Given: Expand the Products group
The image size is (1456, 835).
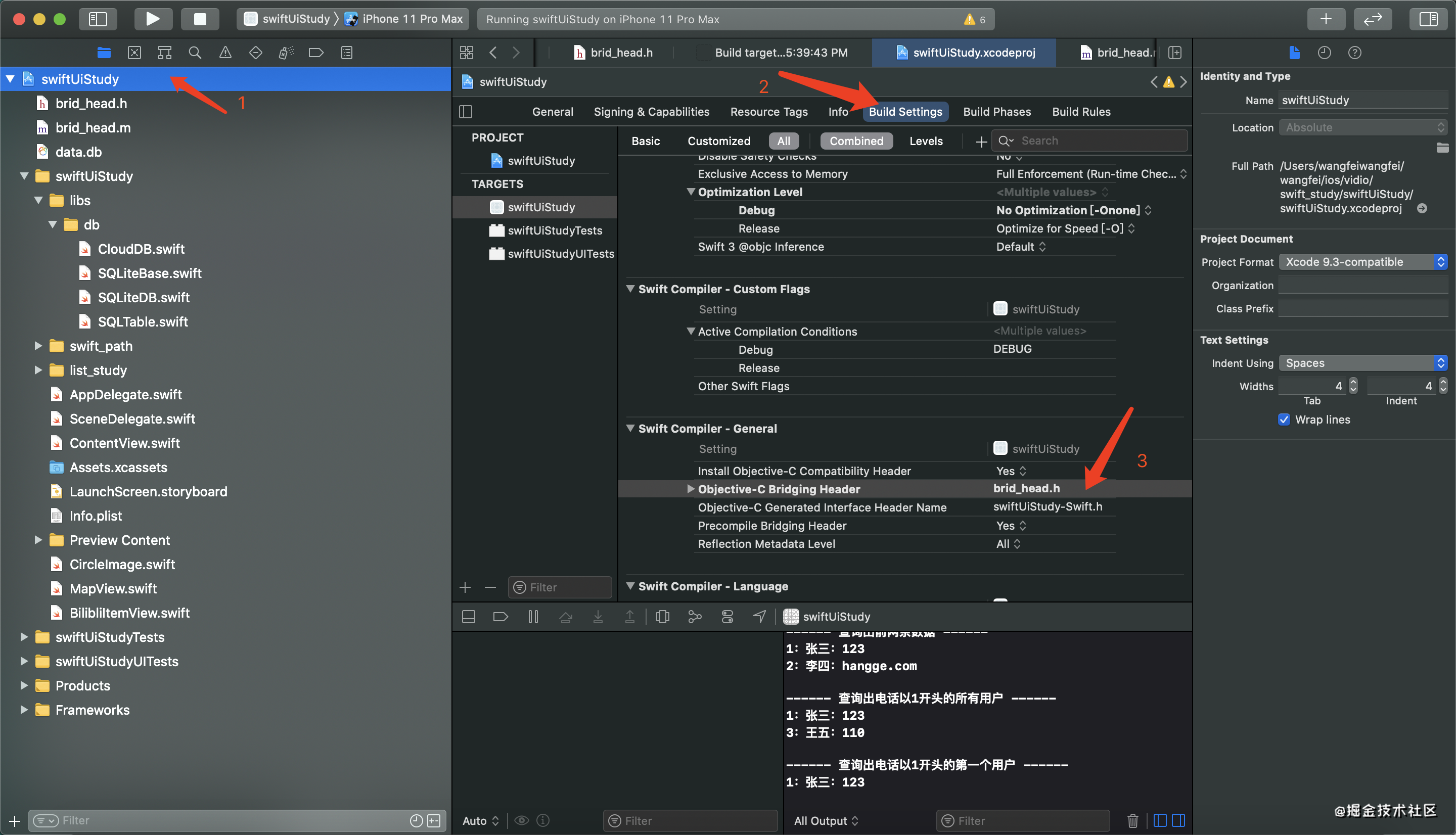Looking at the screenshot, I should click(24, 685).
